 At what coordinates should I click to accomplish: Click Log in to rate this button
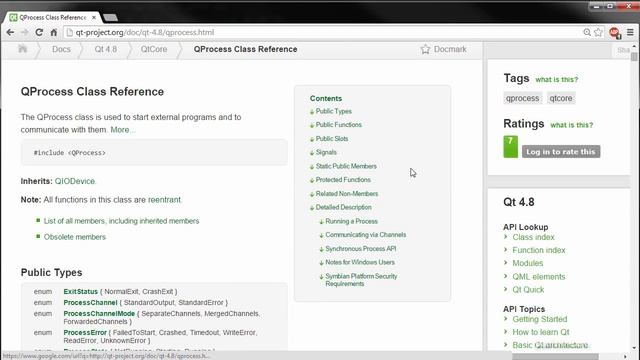point(561,152)
